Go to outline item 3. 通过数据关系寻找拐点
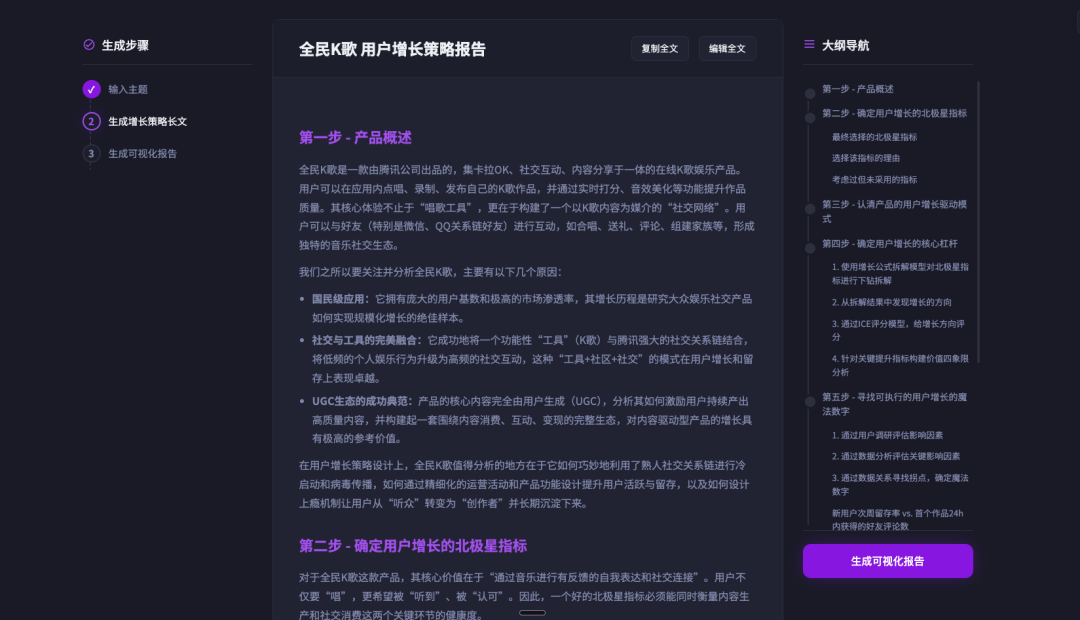The width and height of the screenshot is (1080, 620). click(900, 484)
